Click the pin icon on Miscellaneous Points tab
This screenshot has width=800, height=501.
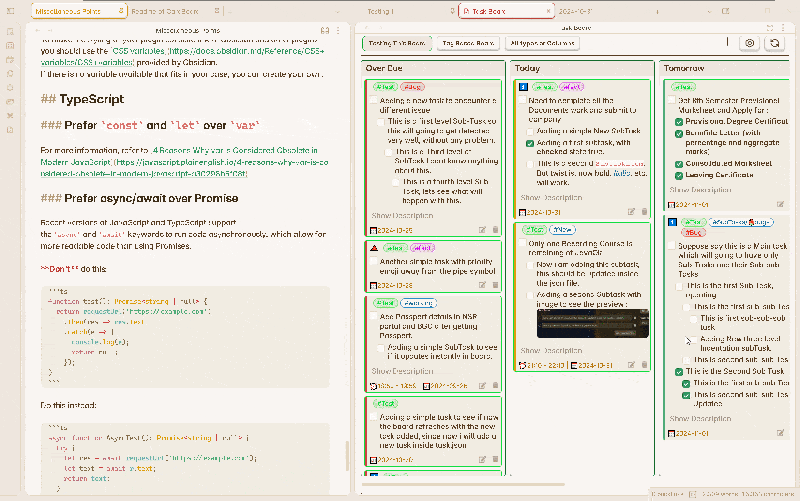120,10
